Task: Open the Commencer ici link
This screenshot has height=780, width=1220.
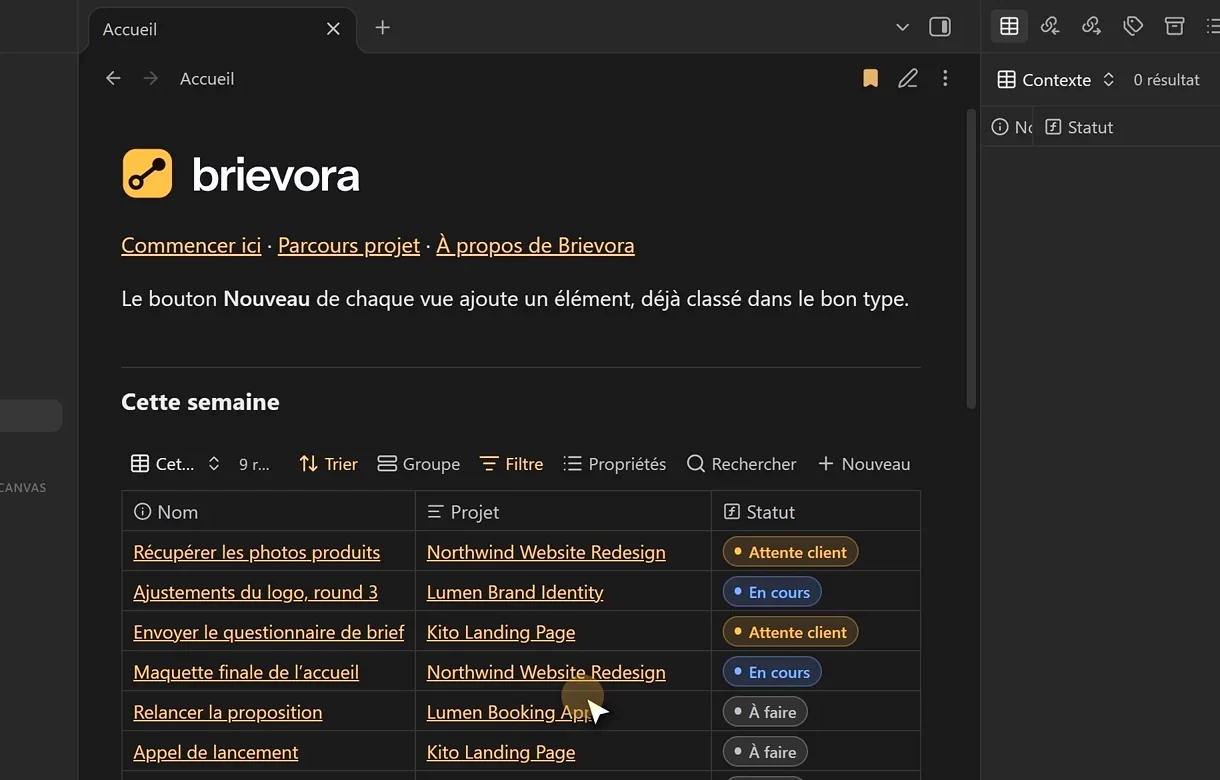Action: click(191, 245)
